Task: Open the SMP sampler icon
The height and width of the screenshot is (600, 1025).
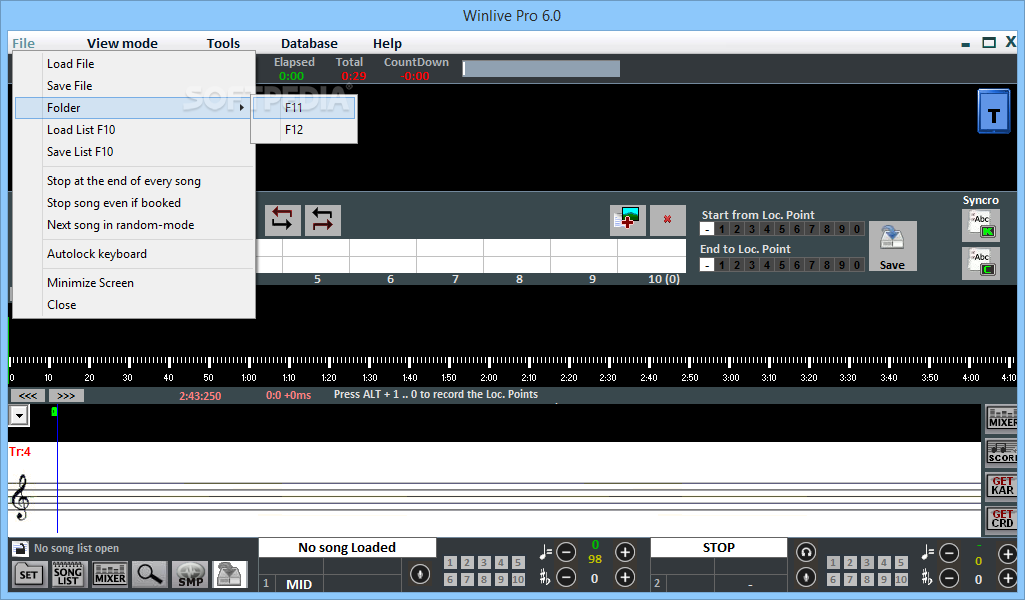Action: (190, 575)
